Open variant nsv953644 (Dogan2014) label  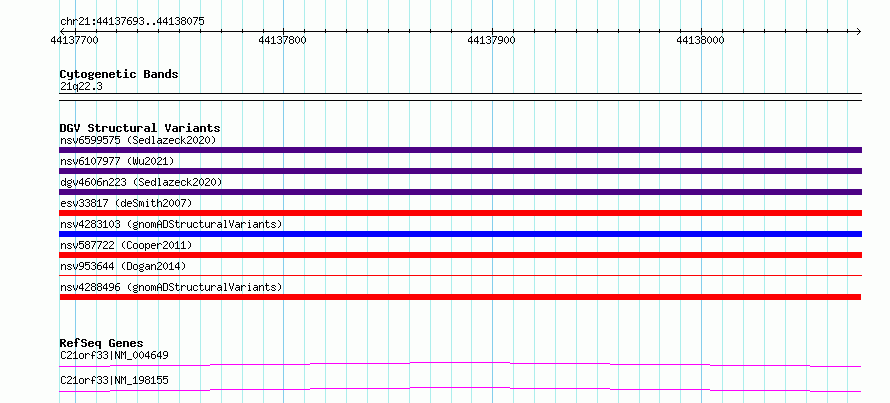coord(123,266)
